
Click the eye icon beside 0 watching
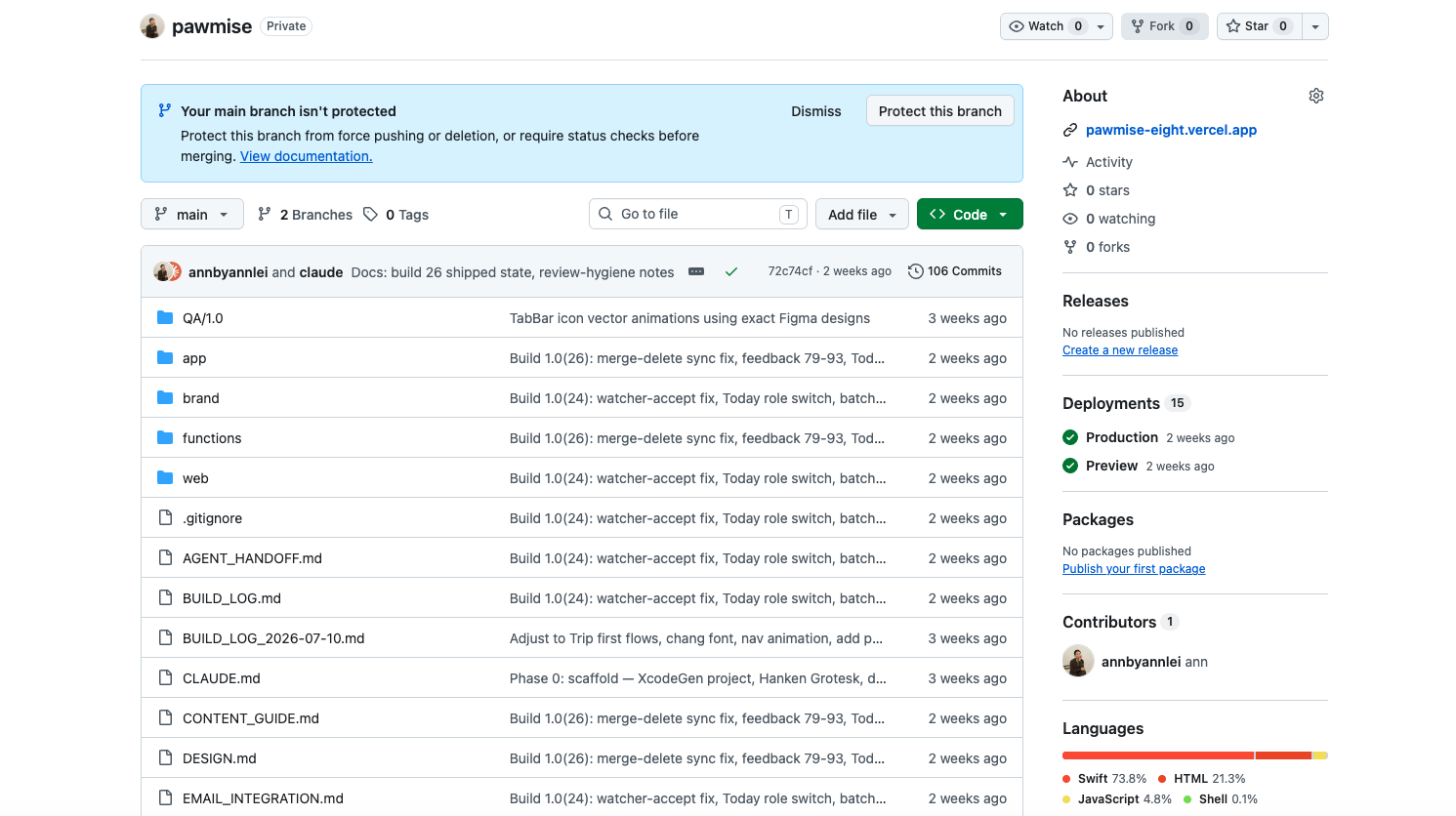(x=1070, y=219)
